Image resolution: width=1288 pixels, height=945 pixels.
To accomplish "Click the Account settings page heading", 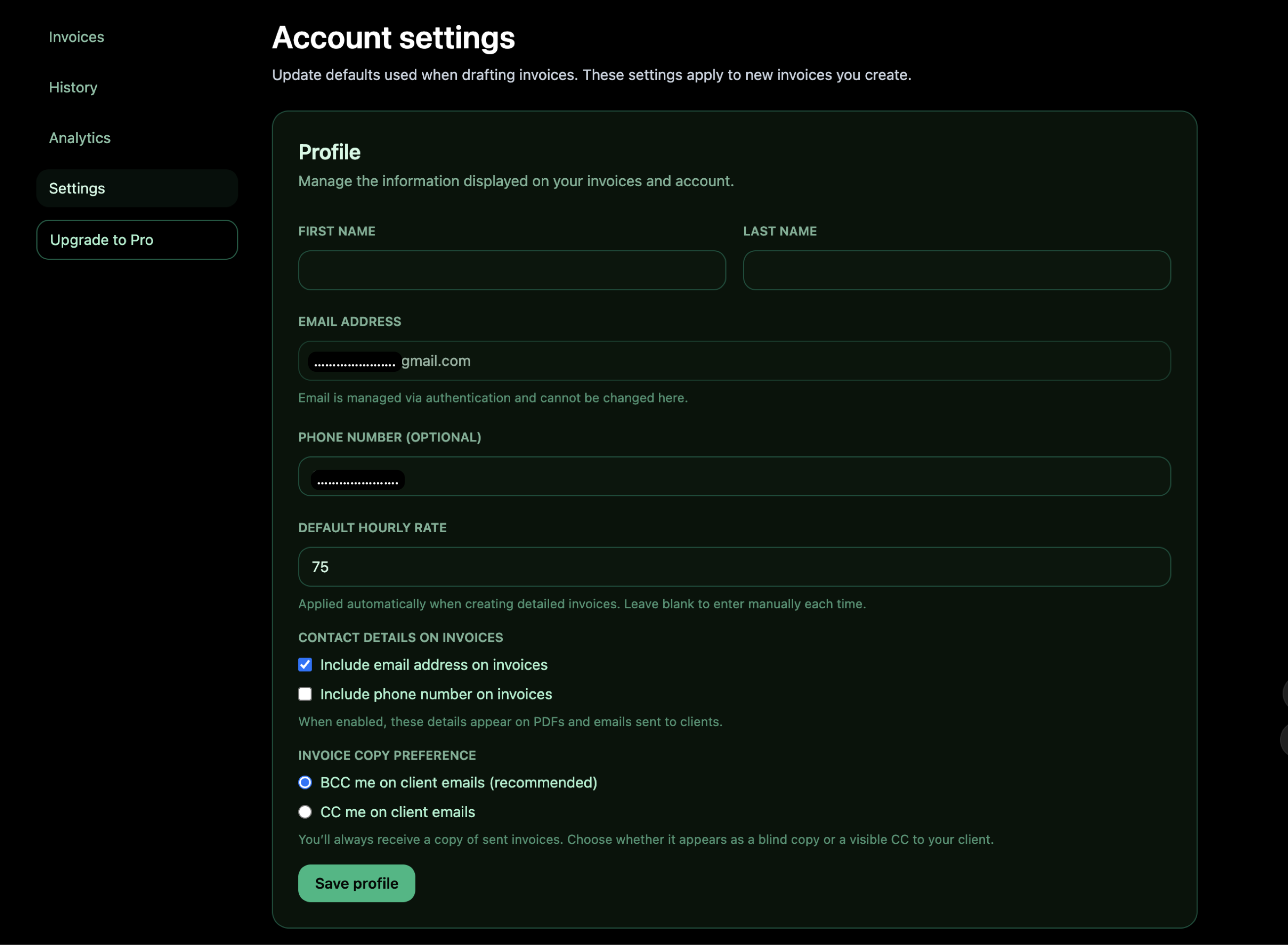I will pyautogui.click(x=393, y=38).
